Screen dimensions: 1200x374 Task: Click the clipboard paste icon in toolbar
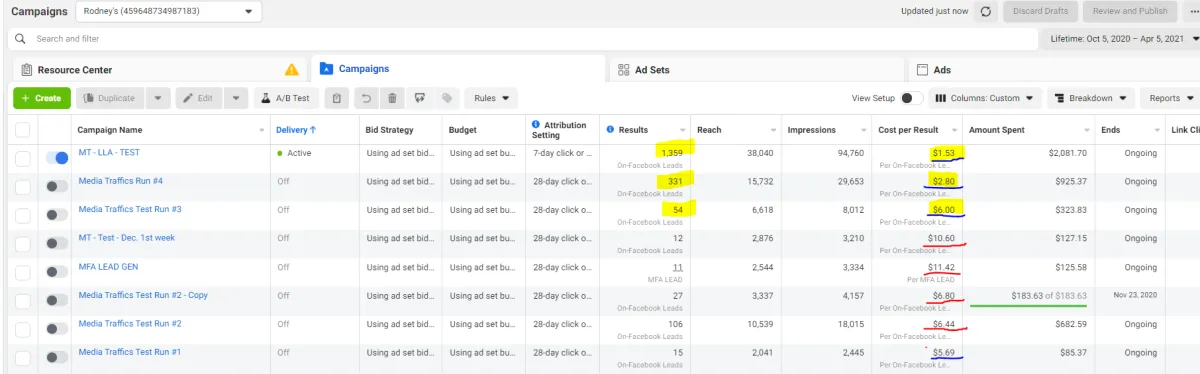337,98
